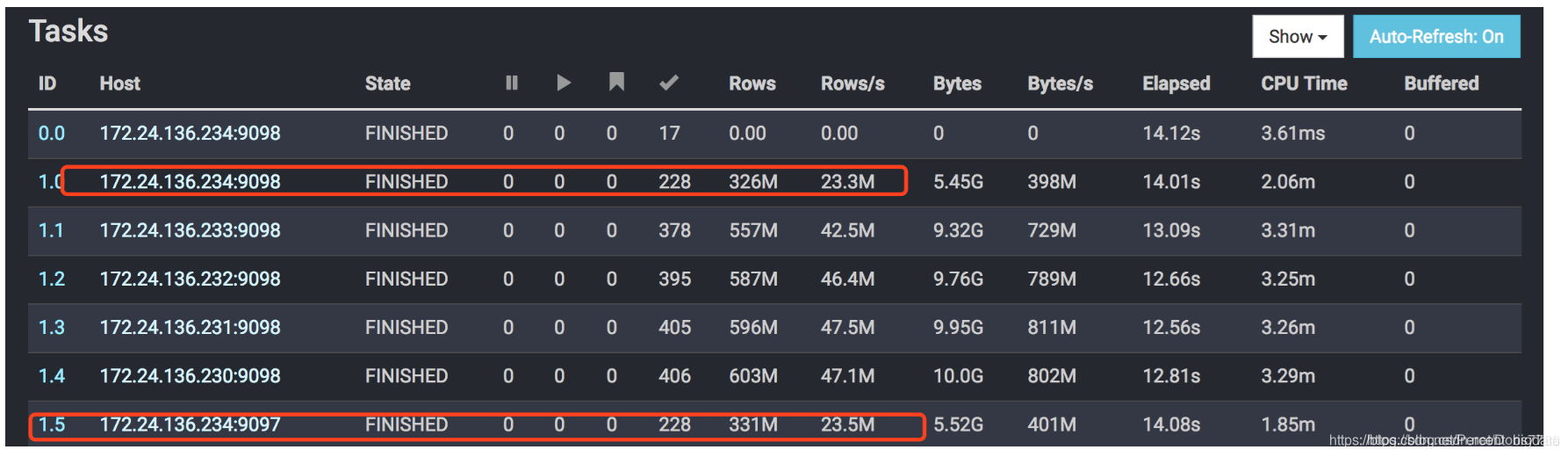The height and width of the screenshot is (457, 1568).
Task: Select host 172.24.136.230:9098
Action: (191, 376)
